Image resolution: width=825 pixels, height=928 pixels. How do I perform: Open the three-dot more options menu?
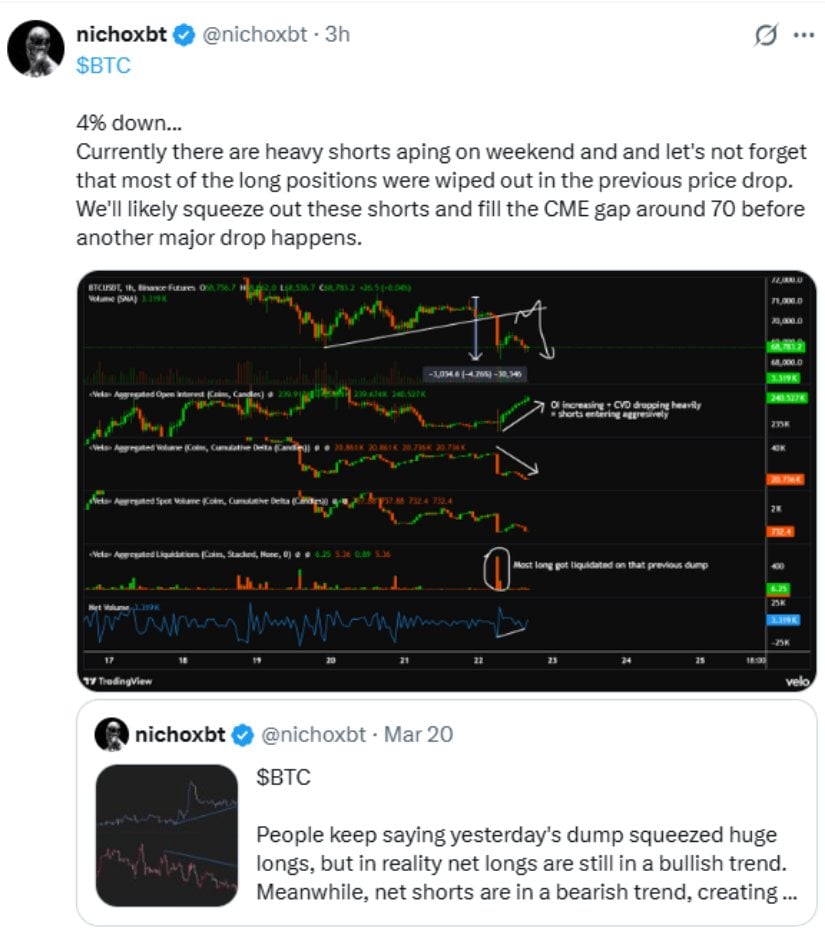click(803, 36)
